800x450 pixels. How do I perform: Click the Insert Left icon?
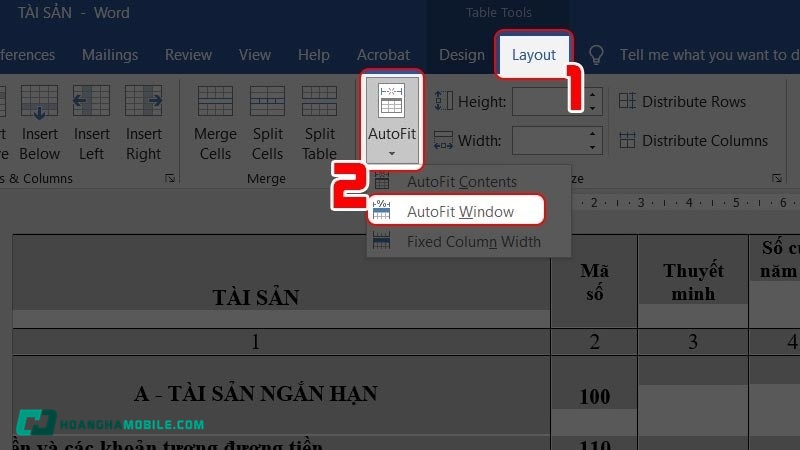tap(91, 101)
